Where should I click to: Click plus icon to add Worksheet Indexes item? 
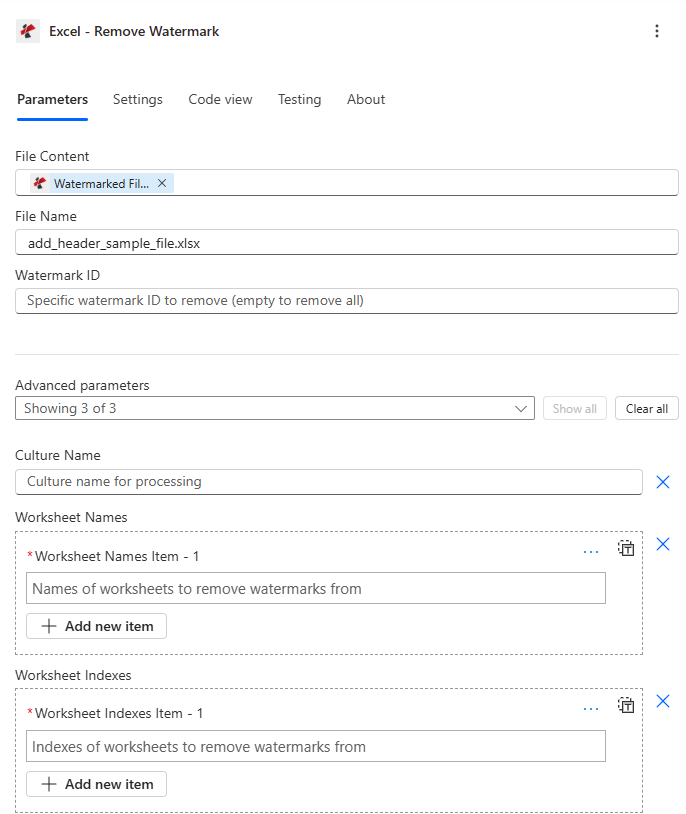coord(49,784)
